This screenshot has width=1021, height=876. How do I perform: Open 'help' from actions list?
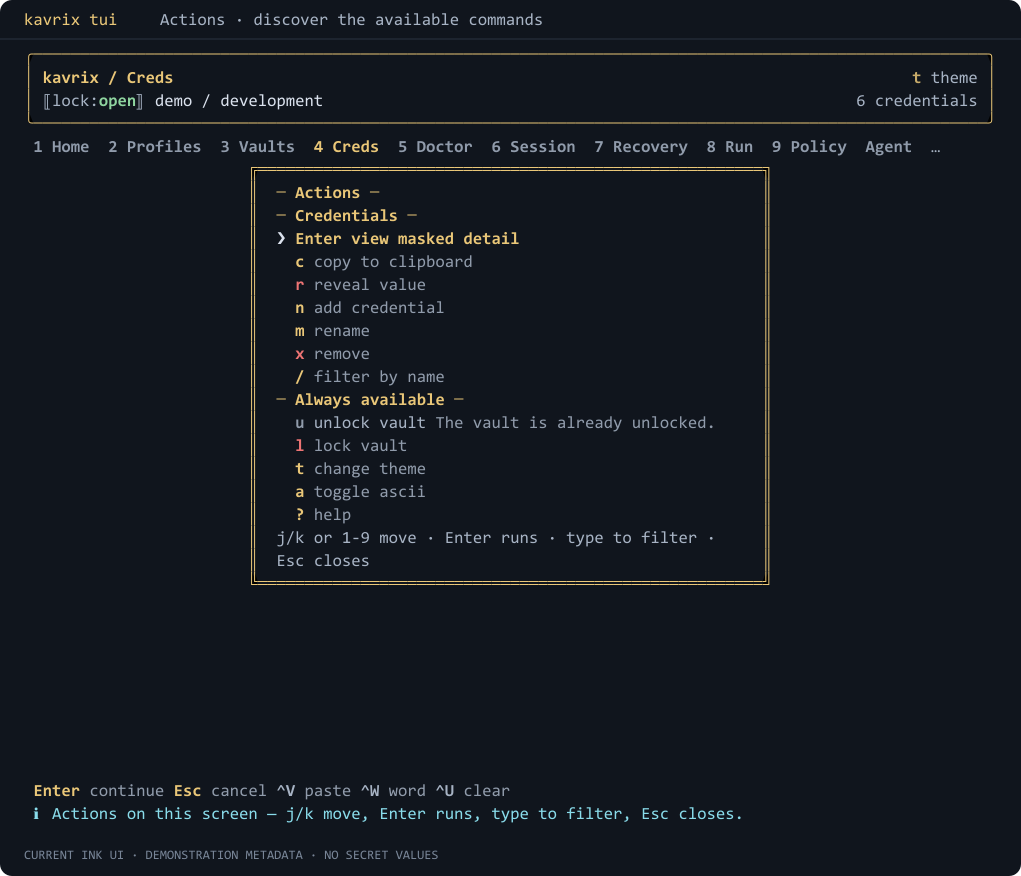323,515
